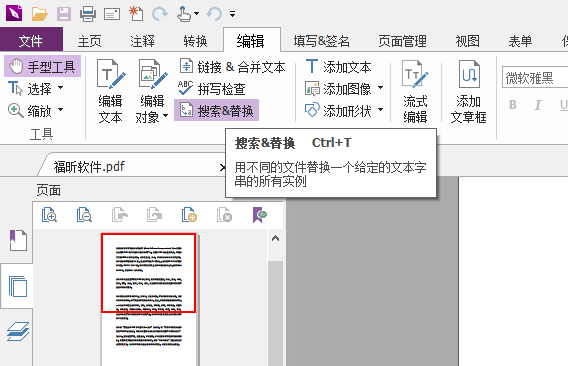Screen dimensions: 568x366
Task: Click the pages panel scrollbar thumb
Action: pyautogui.click(x=275, y=313)
